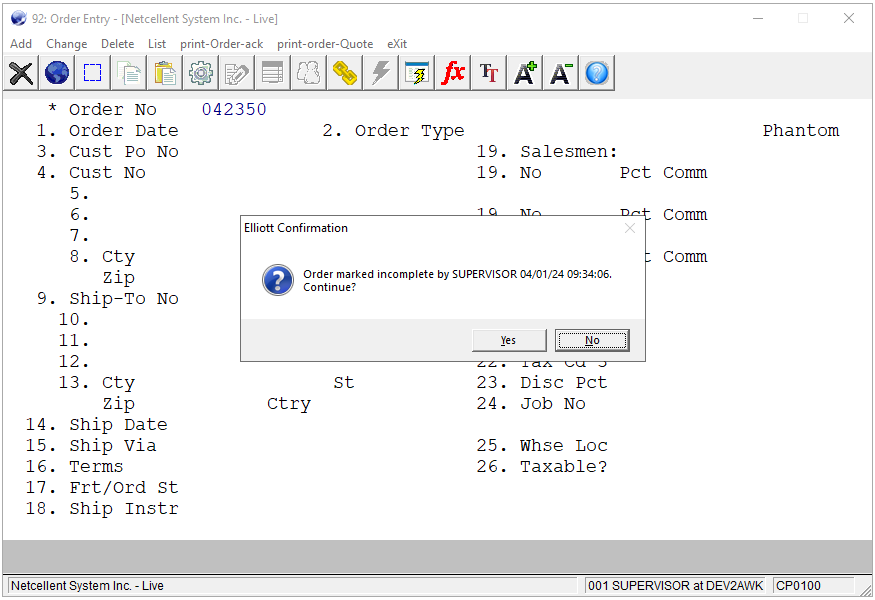Click the X cancel icon in toolbar
The image size is (875, 600).
click(21, 73)
